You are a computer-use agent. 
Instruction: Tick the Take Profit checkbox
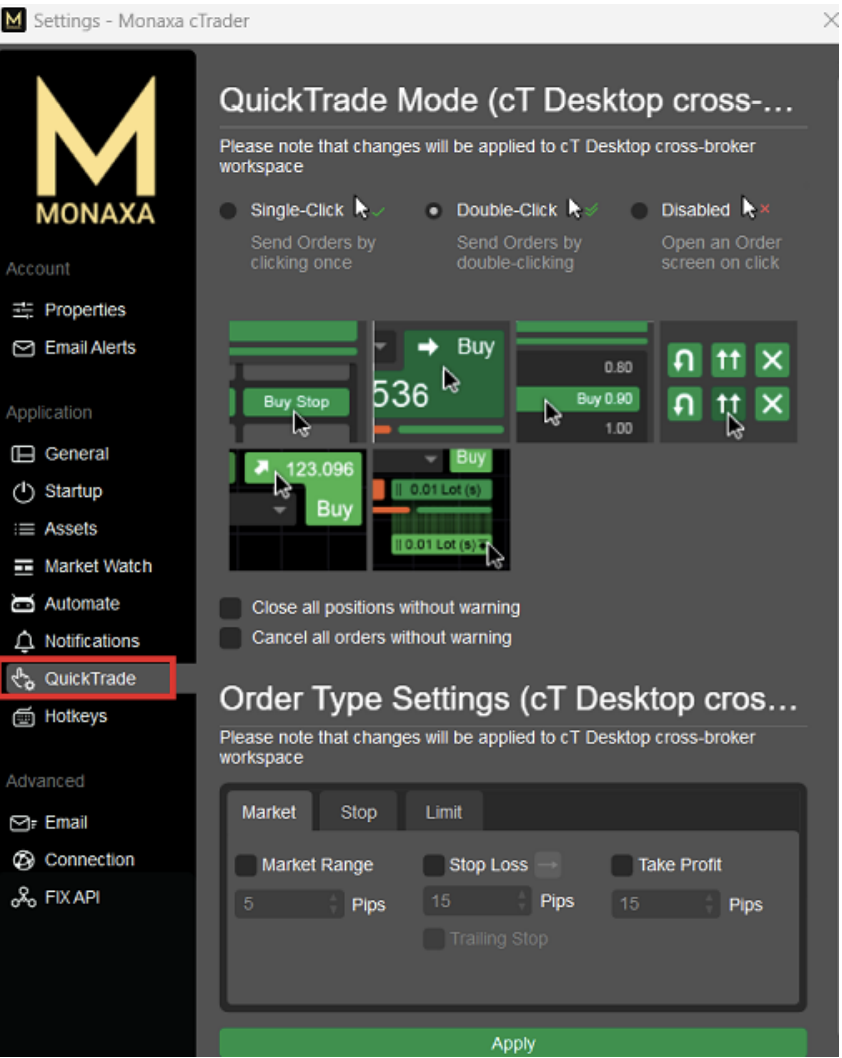point(622,865)
